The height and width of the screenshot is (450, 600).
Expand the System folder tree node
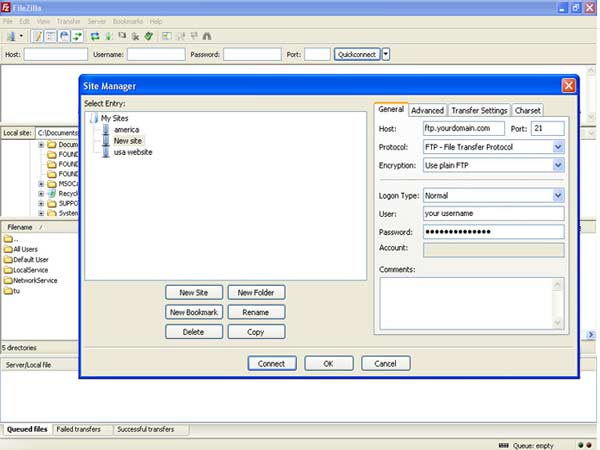click(41, 213)
